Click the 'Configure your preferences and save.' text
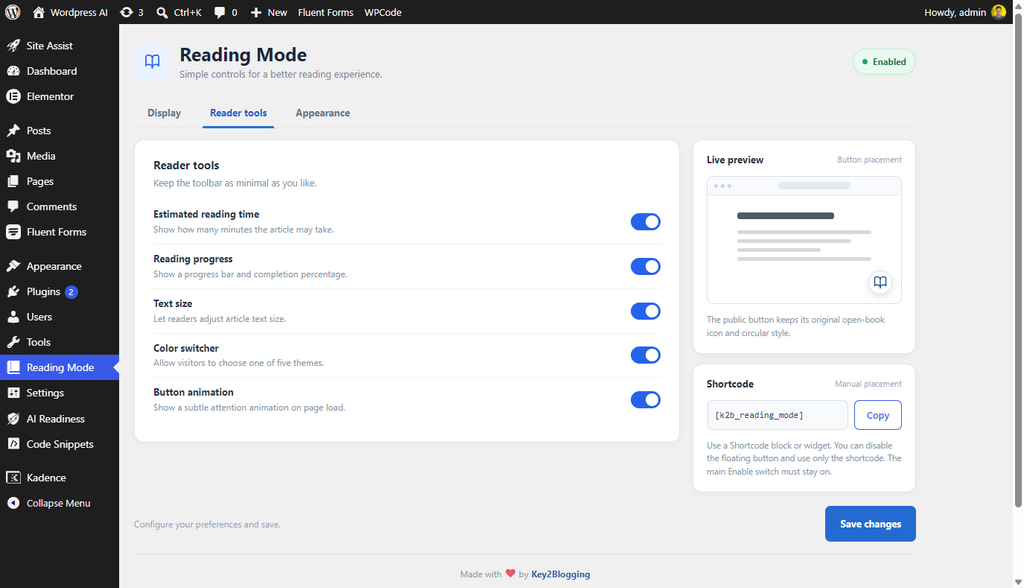Viewport: 1024px width, 588px height. coord(207,524)
